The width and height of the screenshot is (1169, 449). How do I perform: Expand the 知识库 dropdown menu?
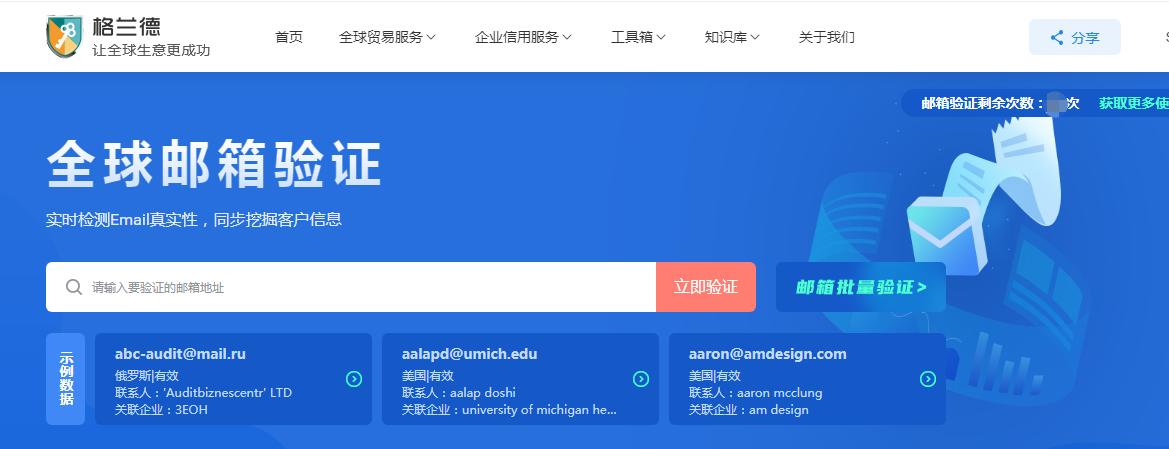pyautogui.click(x=732, y=37)
